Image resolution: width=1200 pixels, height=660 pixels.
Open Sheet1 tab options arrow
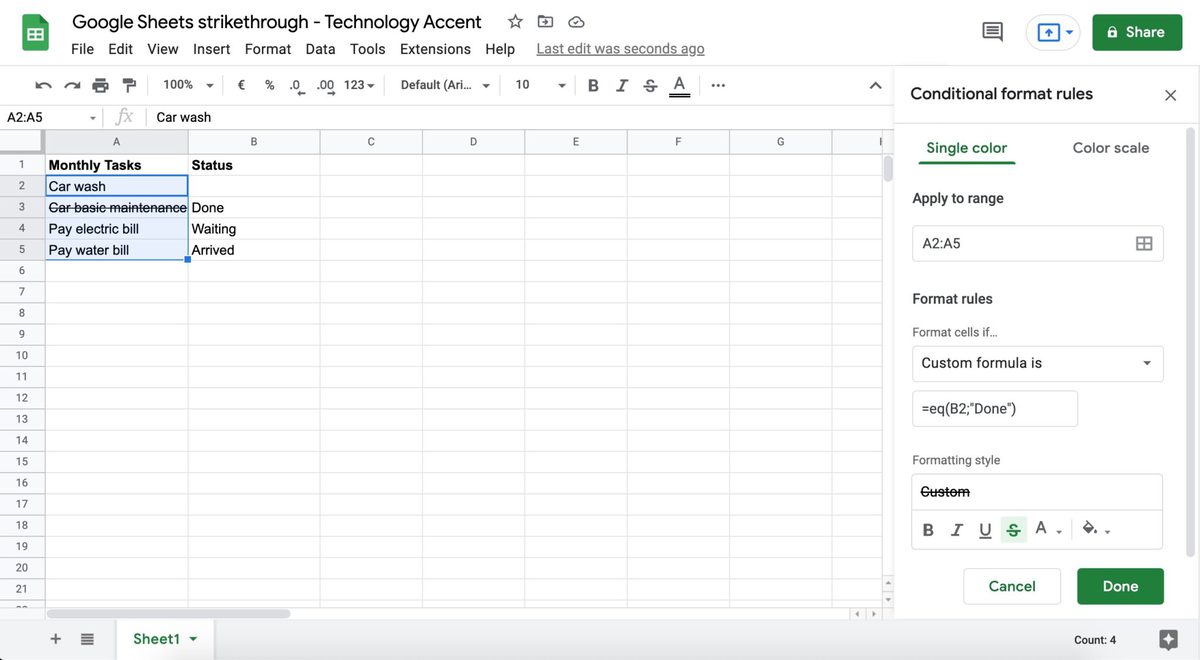point(193,639)
